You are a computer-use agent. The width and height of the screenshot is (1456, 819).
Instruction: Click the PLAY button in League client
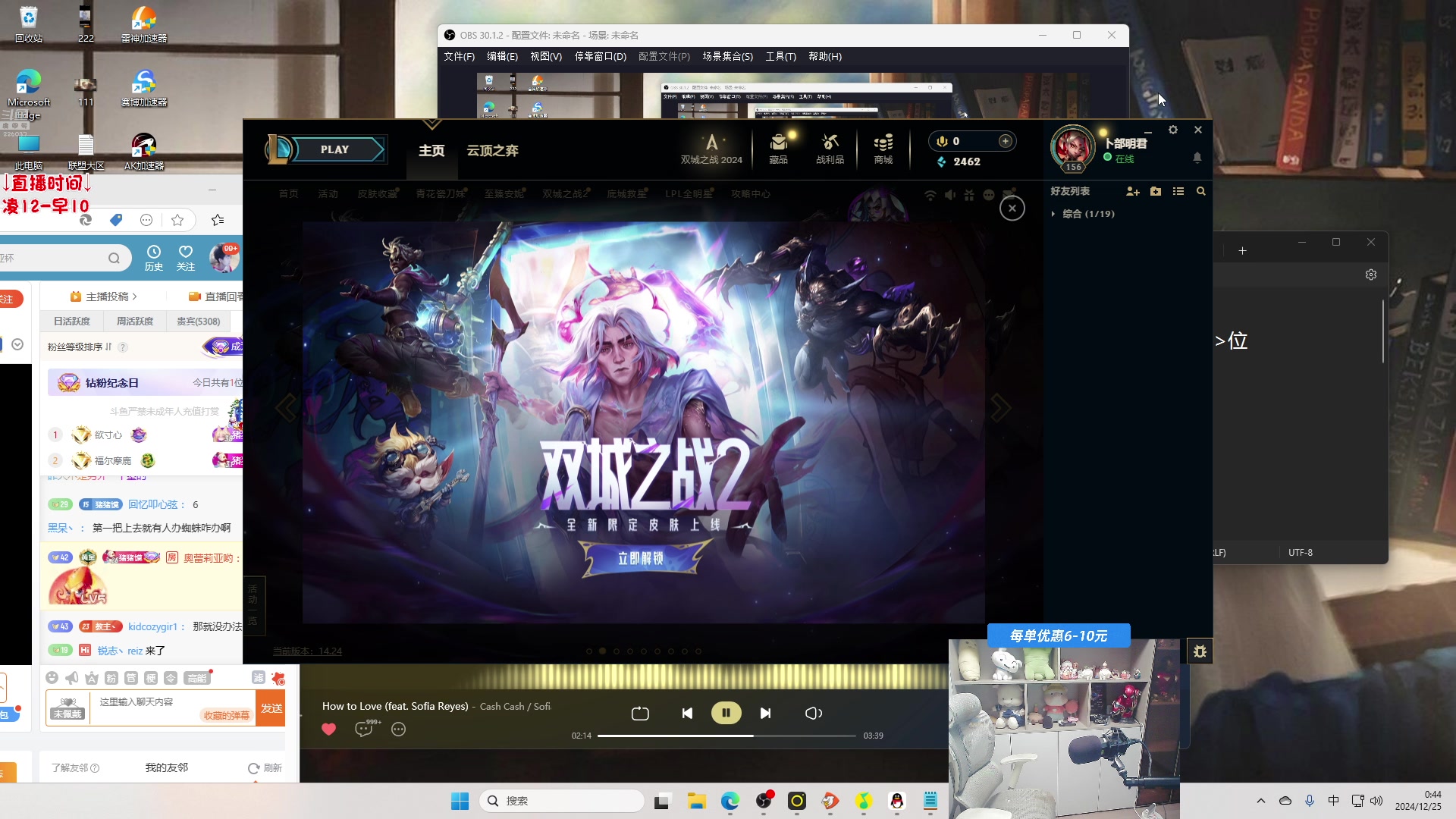coord(334,149)
